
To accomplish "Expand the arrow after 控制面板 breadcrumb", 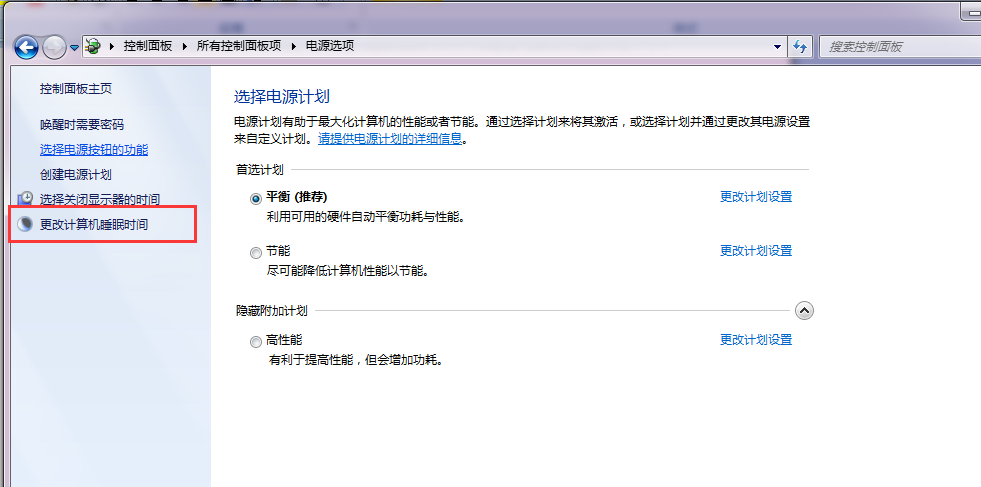I will [x=185, y=46].
